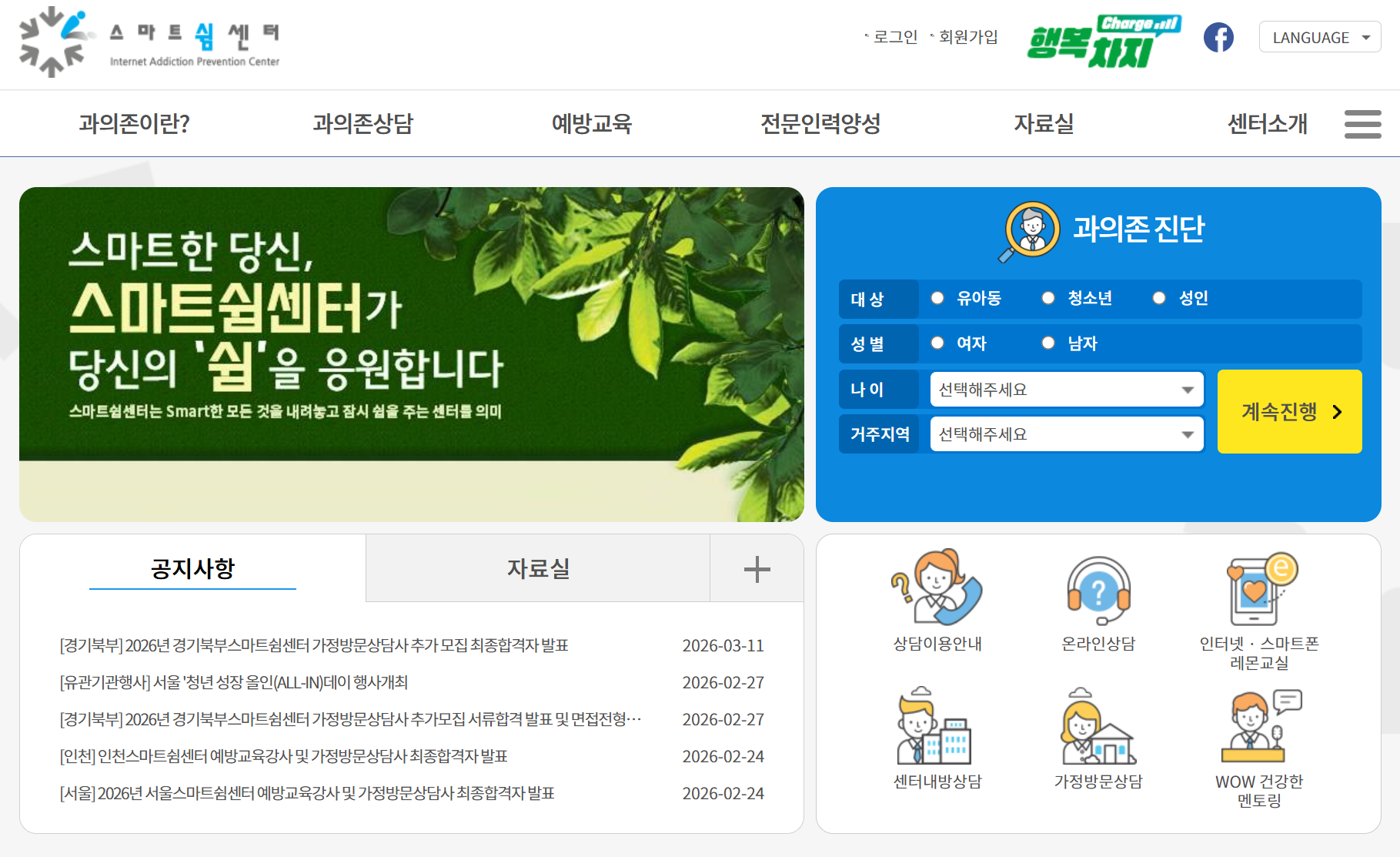Expand the 거주지역 dropdown
The height and width of the screenshot is (857, 1400).
tap(1066, 434)
